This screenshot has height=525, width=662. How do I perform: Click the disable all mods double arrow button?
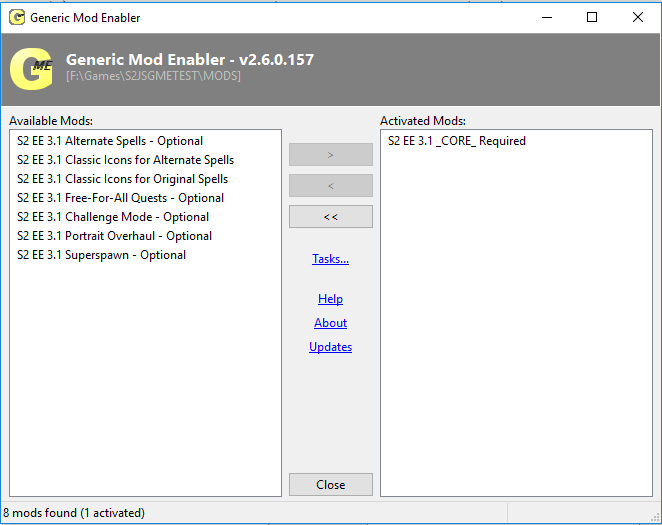pos(331,216)
